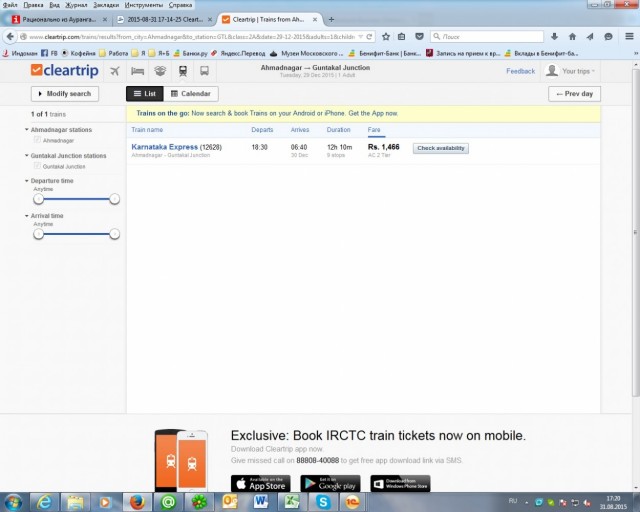Select the Trains icon in header

coord(182,71)
